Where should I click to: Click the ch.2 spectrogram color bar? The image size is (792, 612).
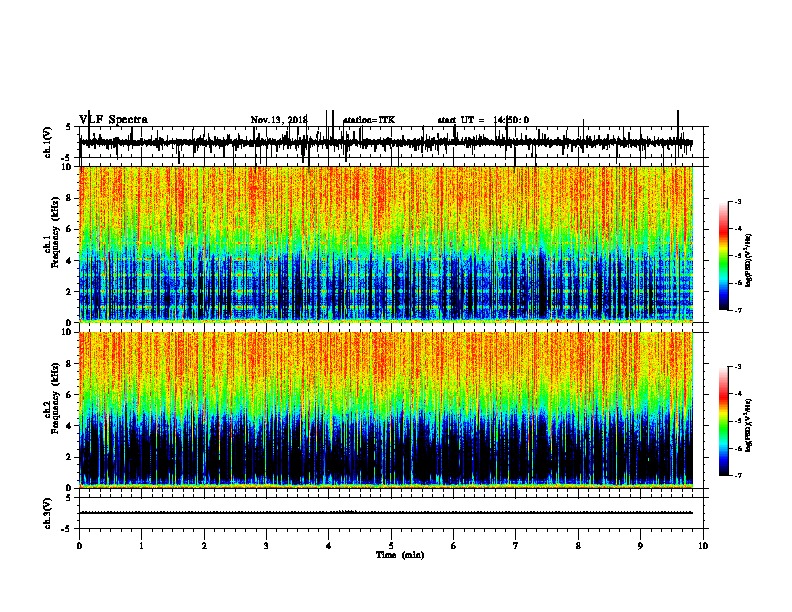coord(724,421)
